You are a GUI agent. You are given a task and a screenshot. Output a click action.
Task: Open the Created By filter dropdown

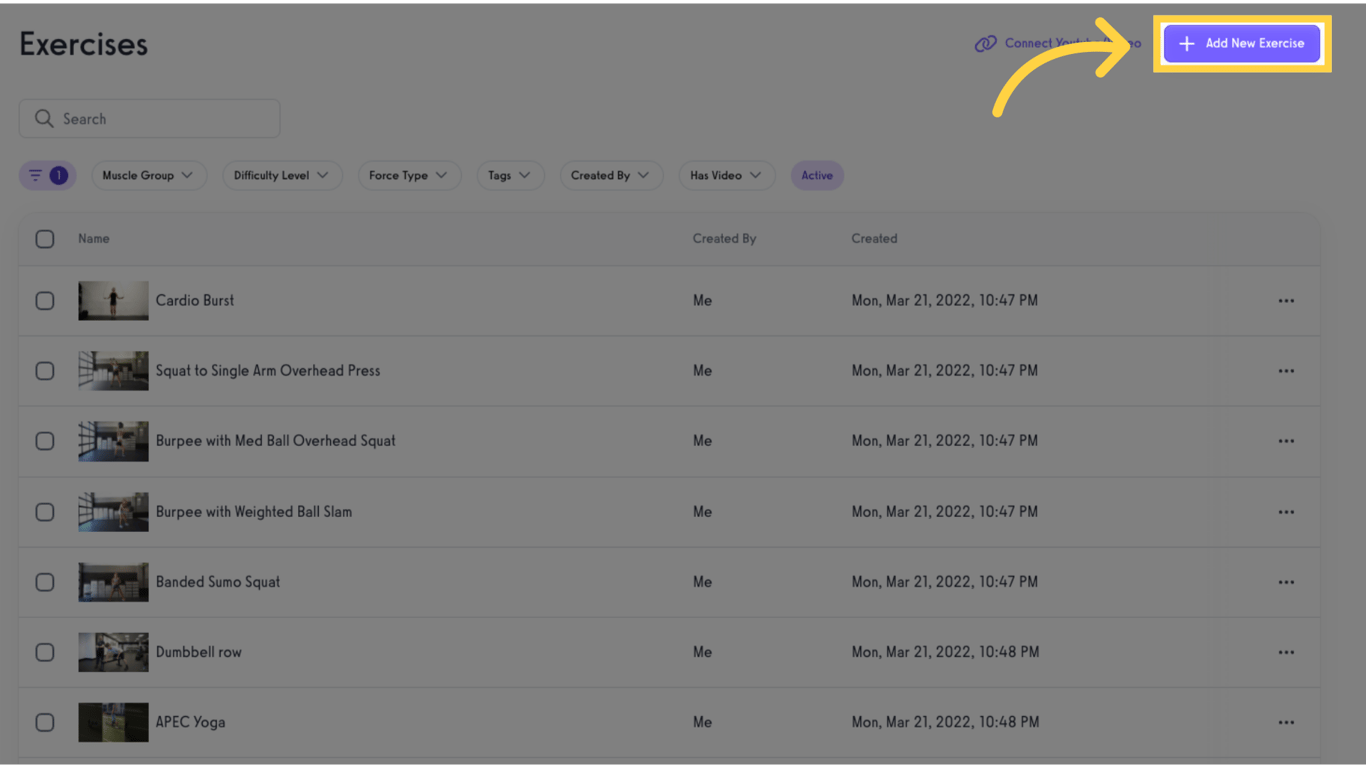pyautogui.click(x=610, y=176)
